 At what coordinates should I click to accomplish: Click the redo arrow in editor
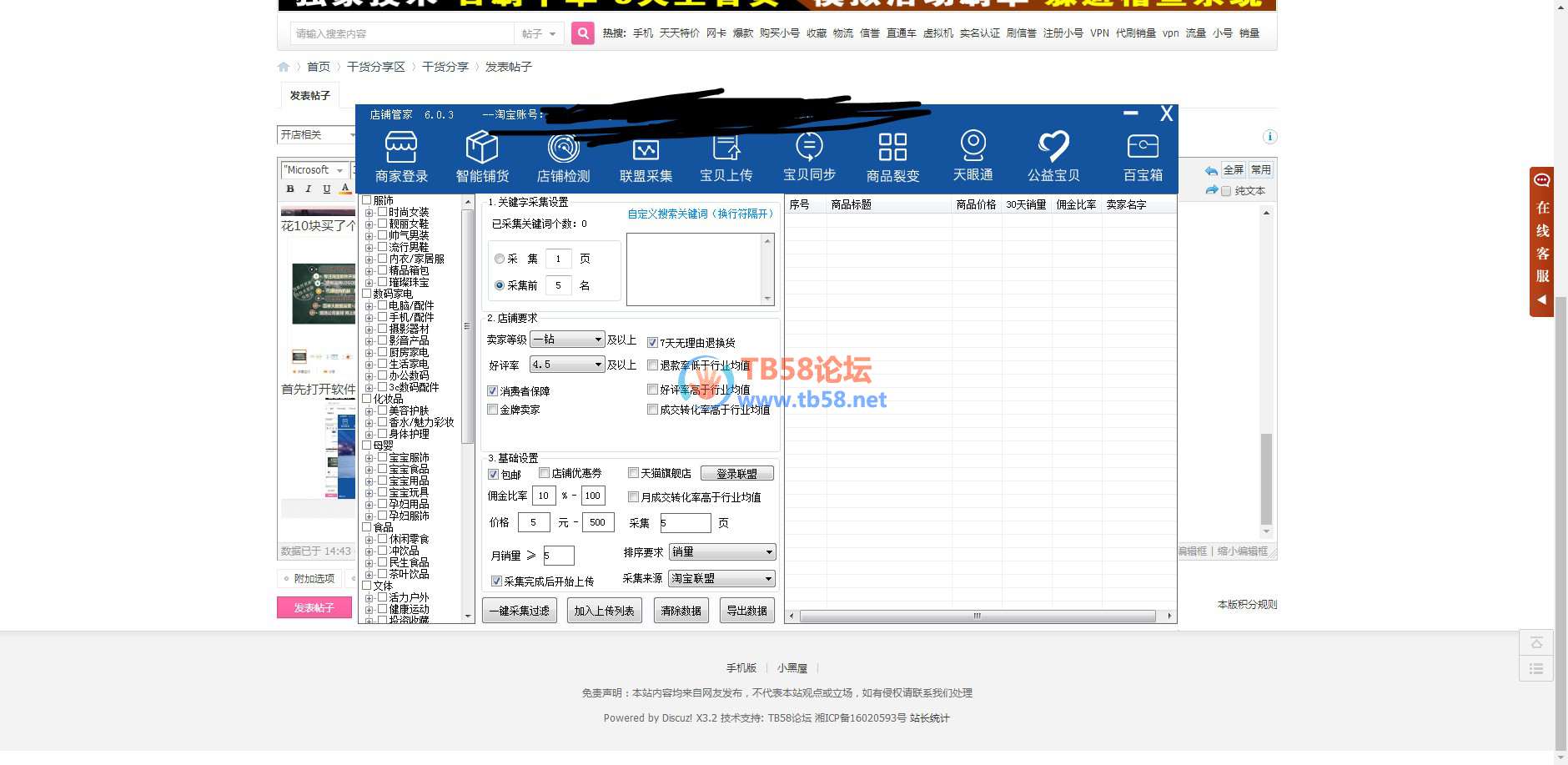pyautogui.click(x=1211, y=190)
